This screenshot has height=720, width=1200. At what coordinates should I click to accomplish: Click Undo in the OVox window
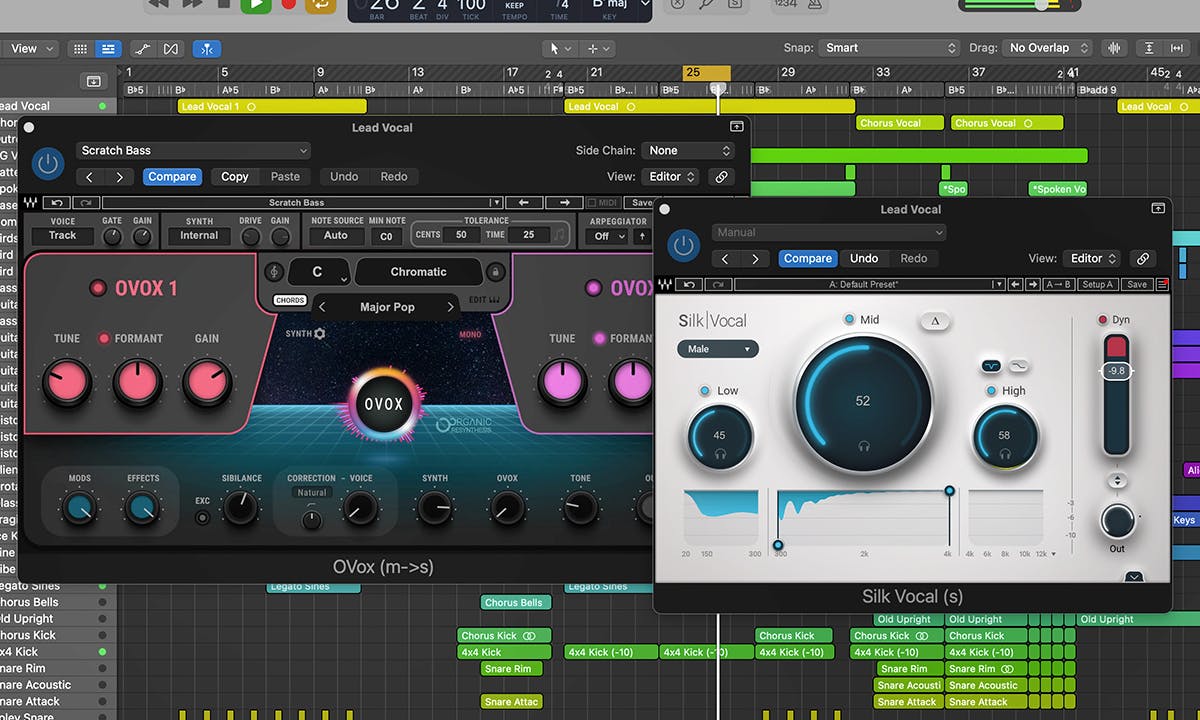344,177
